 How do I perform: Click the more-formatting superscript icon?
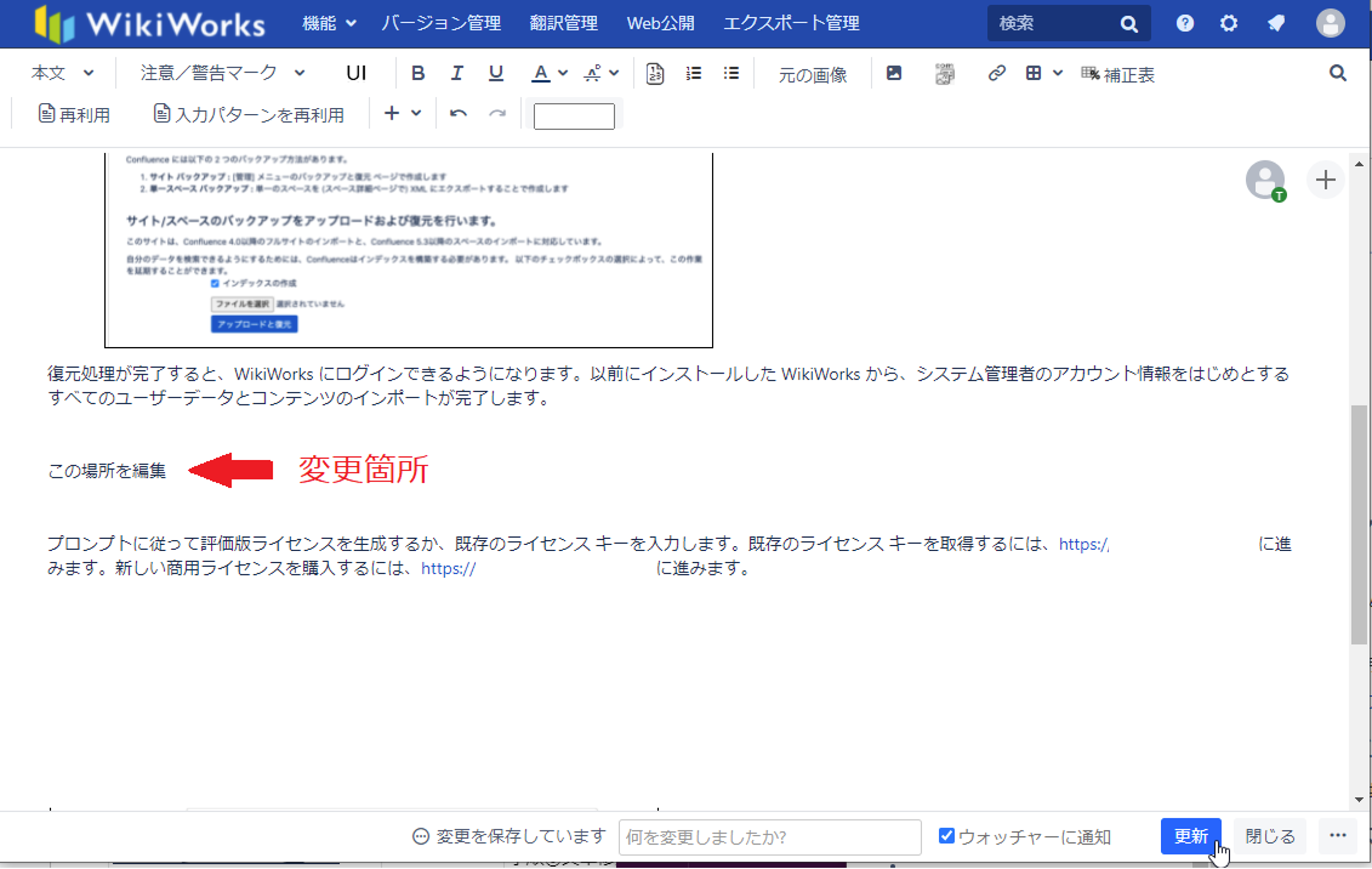592,73
